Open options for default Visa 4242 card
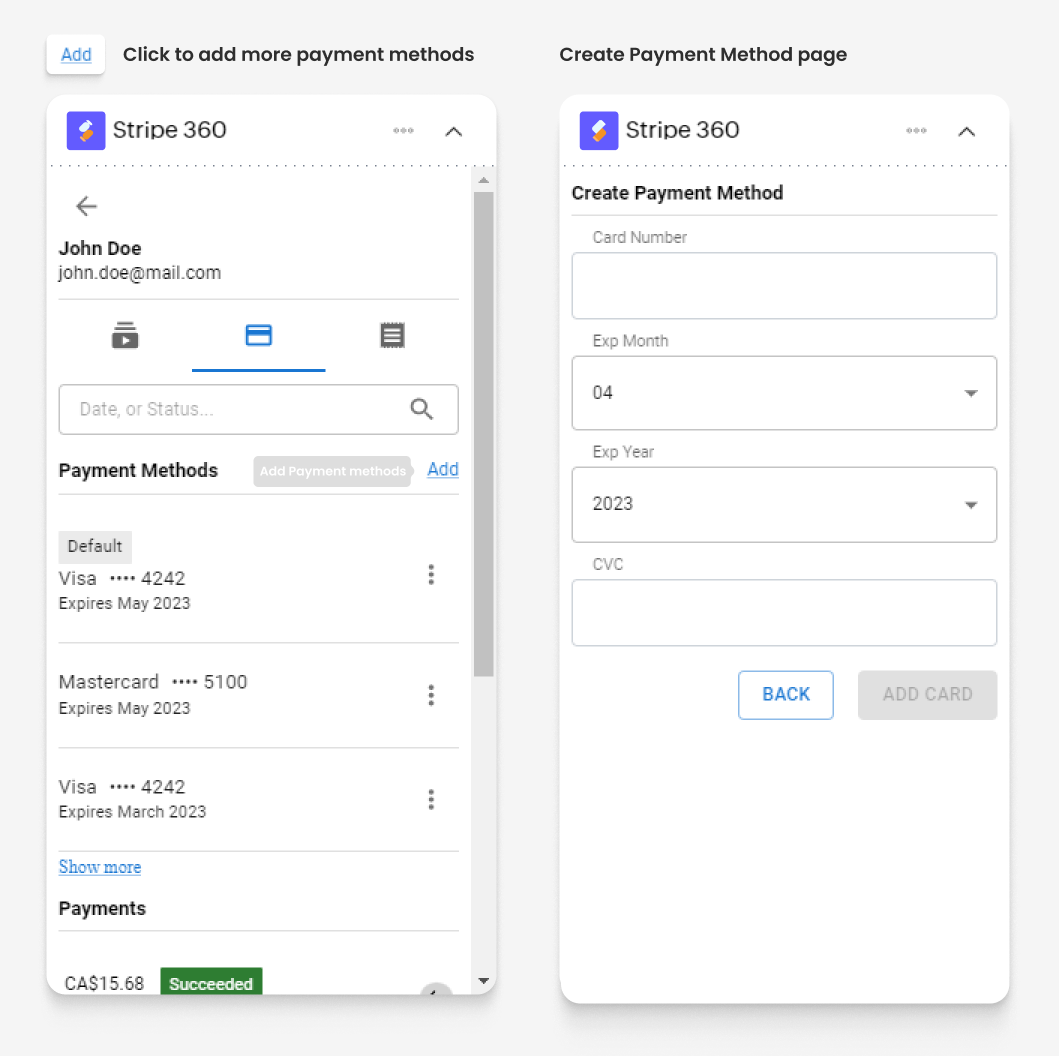1060x1056 pixels. (x=431, y=575)
